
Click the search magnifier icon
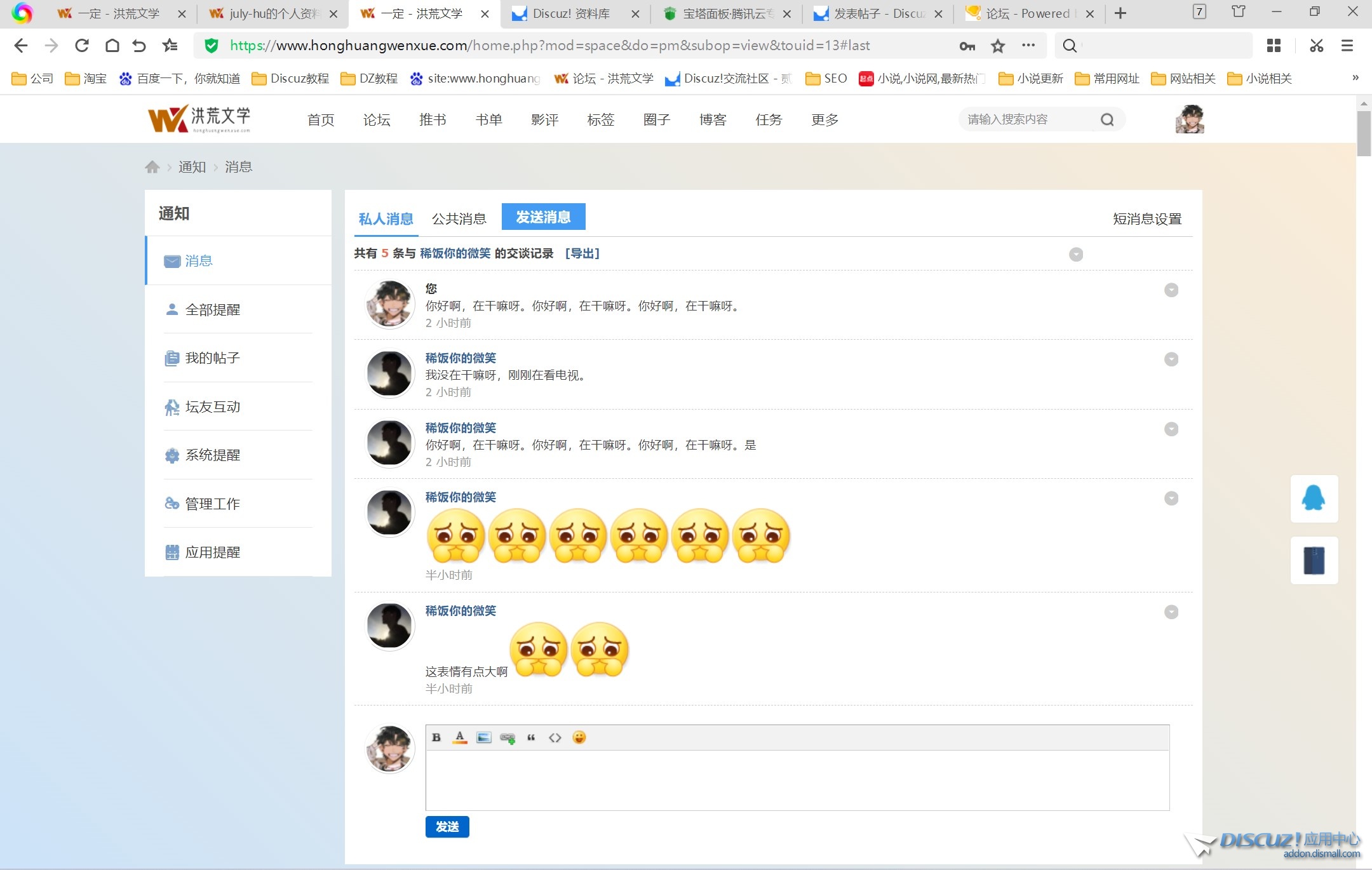(x=1106, y=119)
